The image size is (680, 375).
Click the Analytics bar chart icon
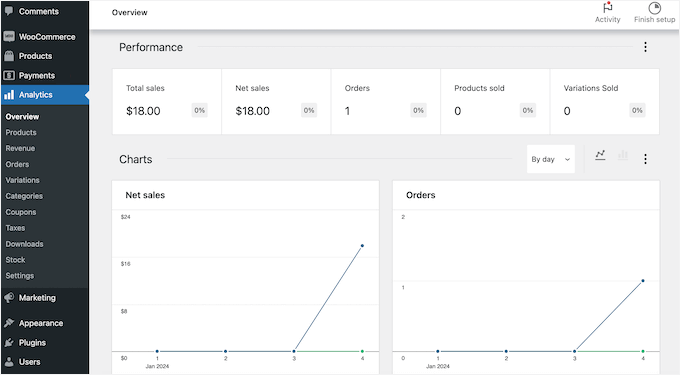coord(9,95)
